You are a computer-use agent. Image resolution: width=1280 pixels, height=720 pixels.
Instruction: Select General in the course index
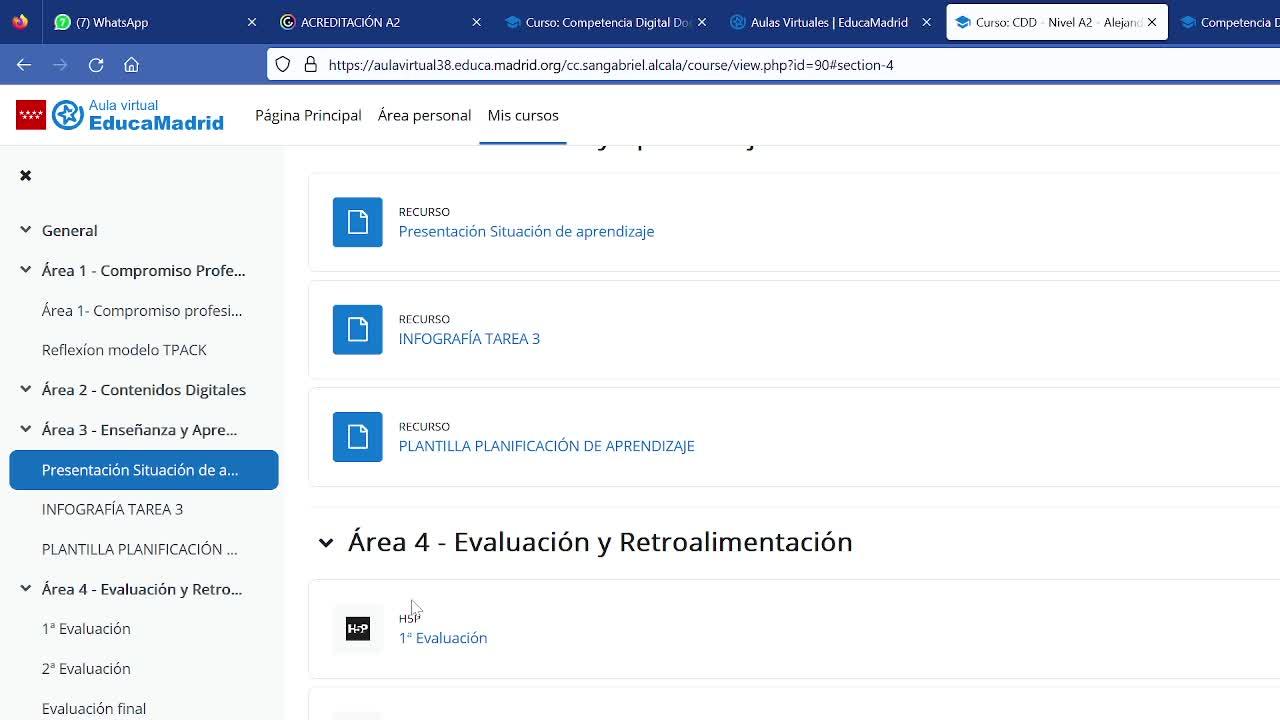(70, 231)
